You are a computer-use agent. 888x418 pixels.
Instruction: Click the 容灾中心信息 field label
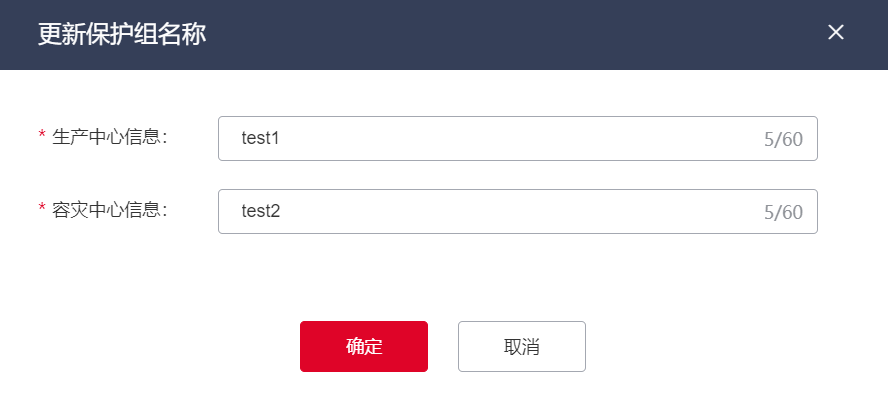pyautogui.click(x=109, y=209)
